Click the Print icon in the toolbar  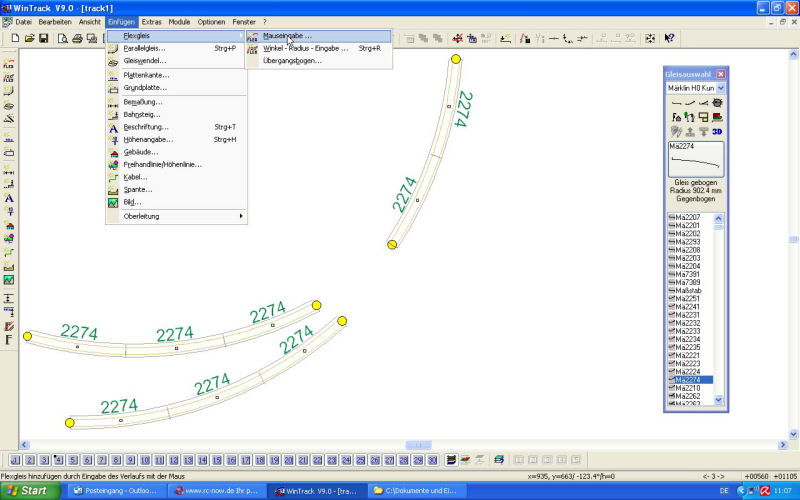click(x=78, y=38)
